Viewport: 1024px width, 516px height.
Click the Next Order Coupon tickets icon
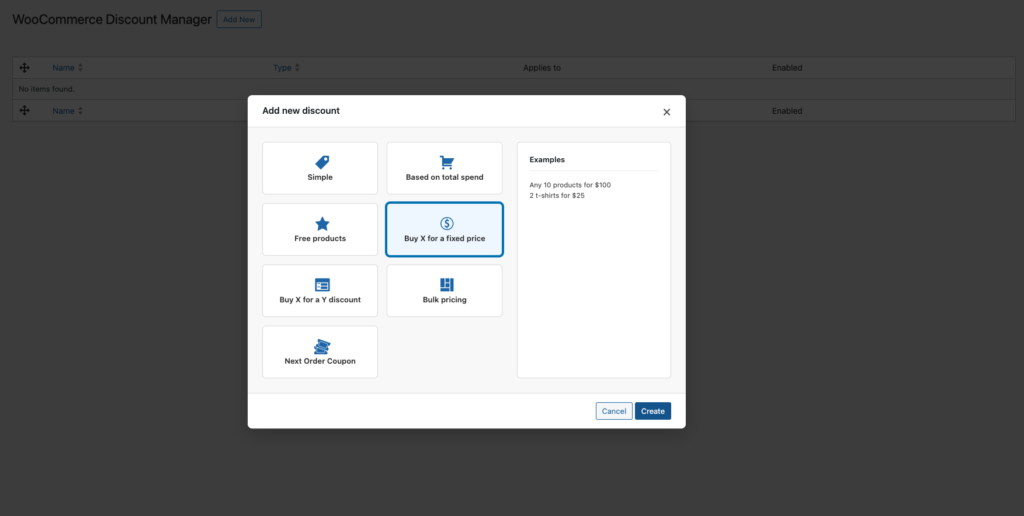[322, 346]
